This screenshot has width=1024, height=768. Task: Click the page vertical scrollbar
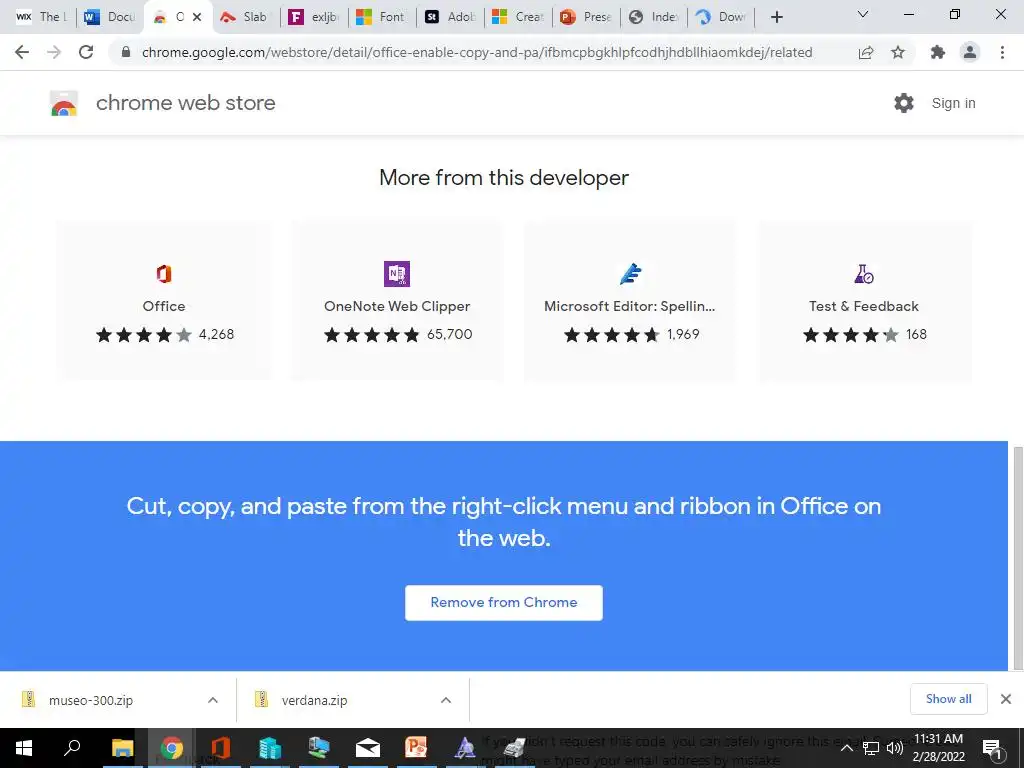pyautogui.click(x=1018, y=558)
